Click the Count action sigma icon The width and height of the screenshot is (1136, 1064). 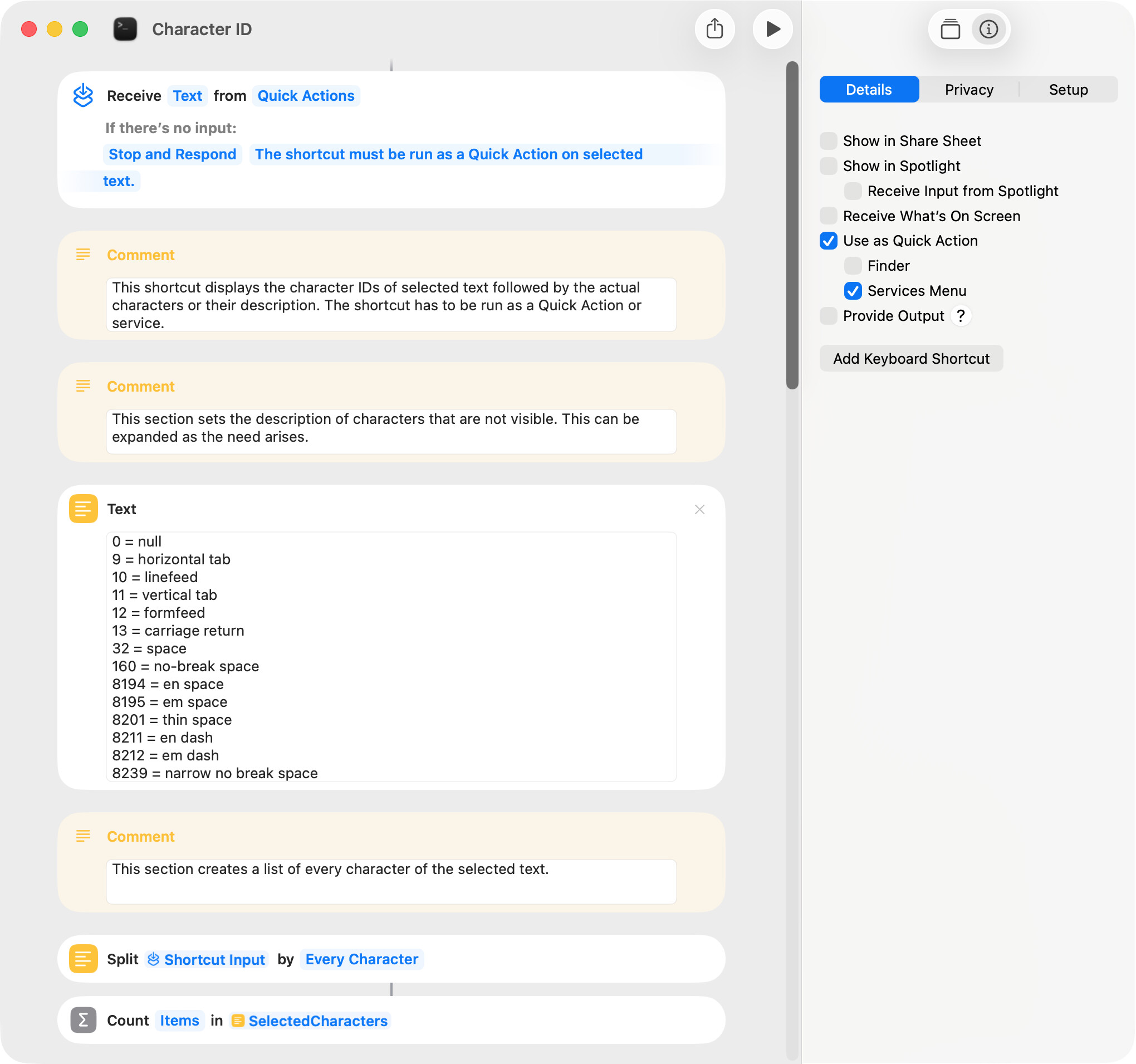pyautogui.click(x=84, y=1021)
